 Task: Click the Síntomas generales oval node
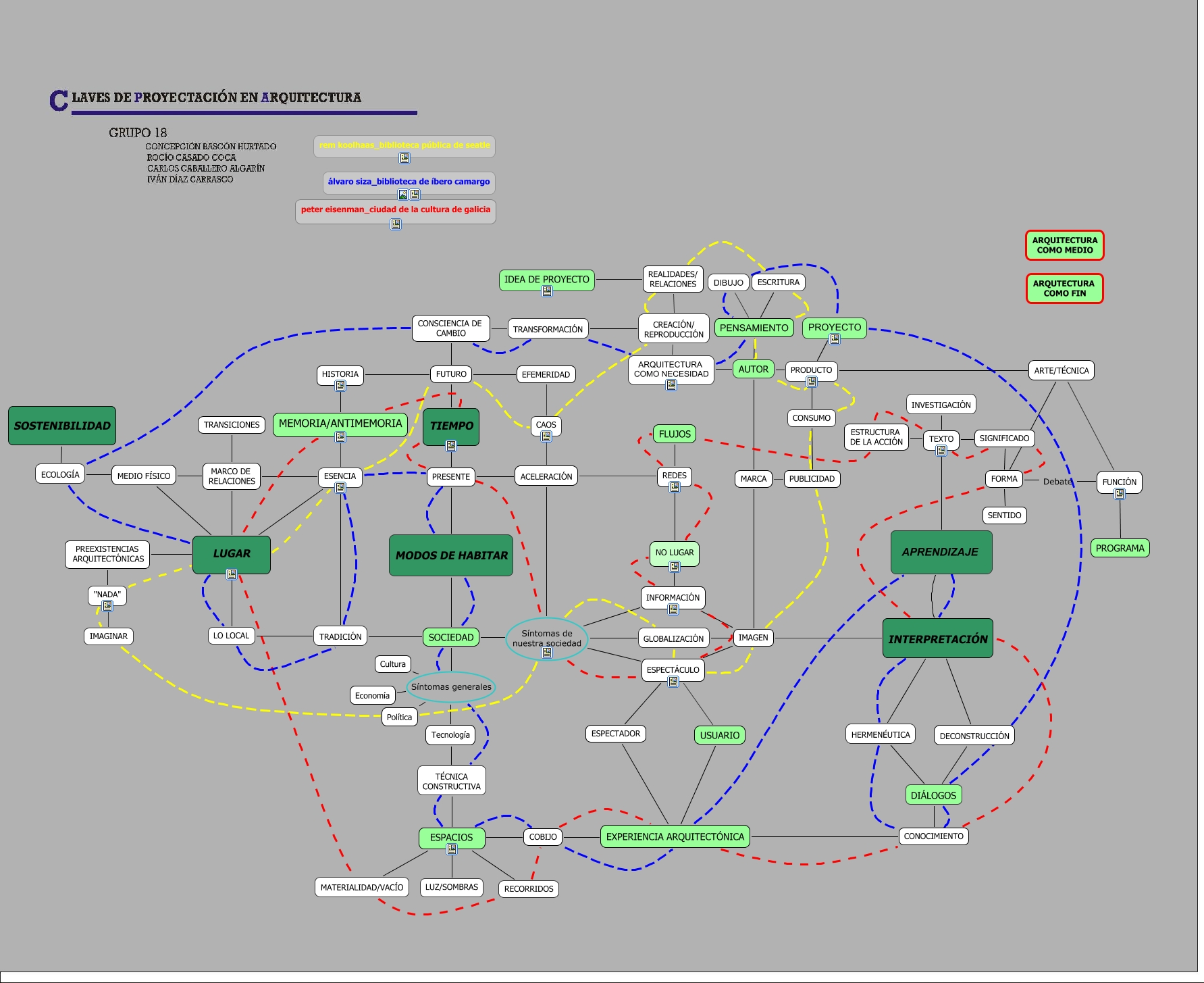[451, 687]
